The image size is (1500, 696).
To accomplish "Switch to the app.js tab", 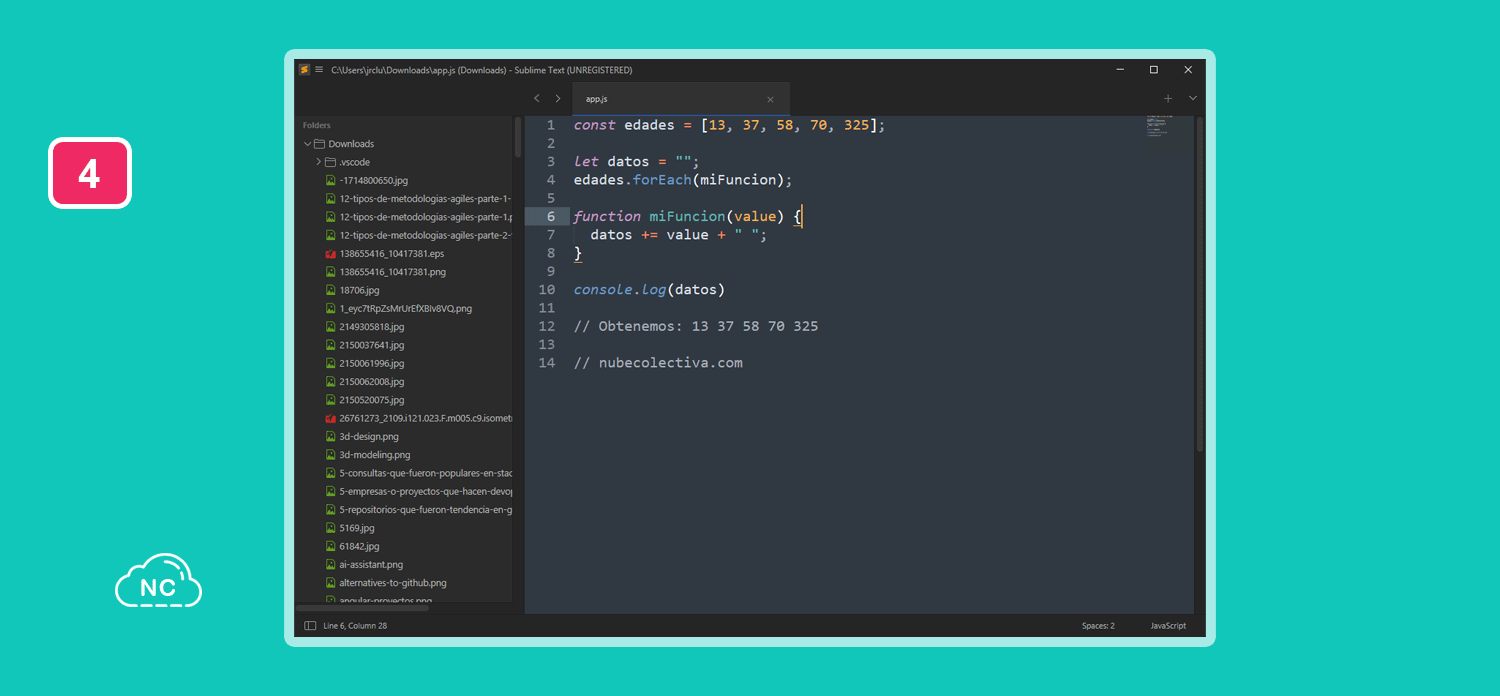I will click(597, 100).
